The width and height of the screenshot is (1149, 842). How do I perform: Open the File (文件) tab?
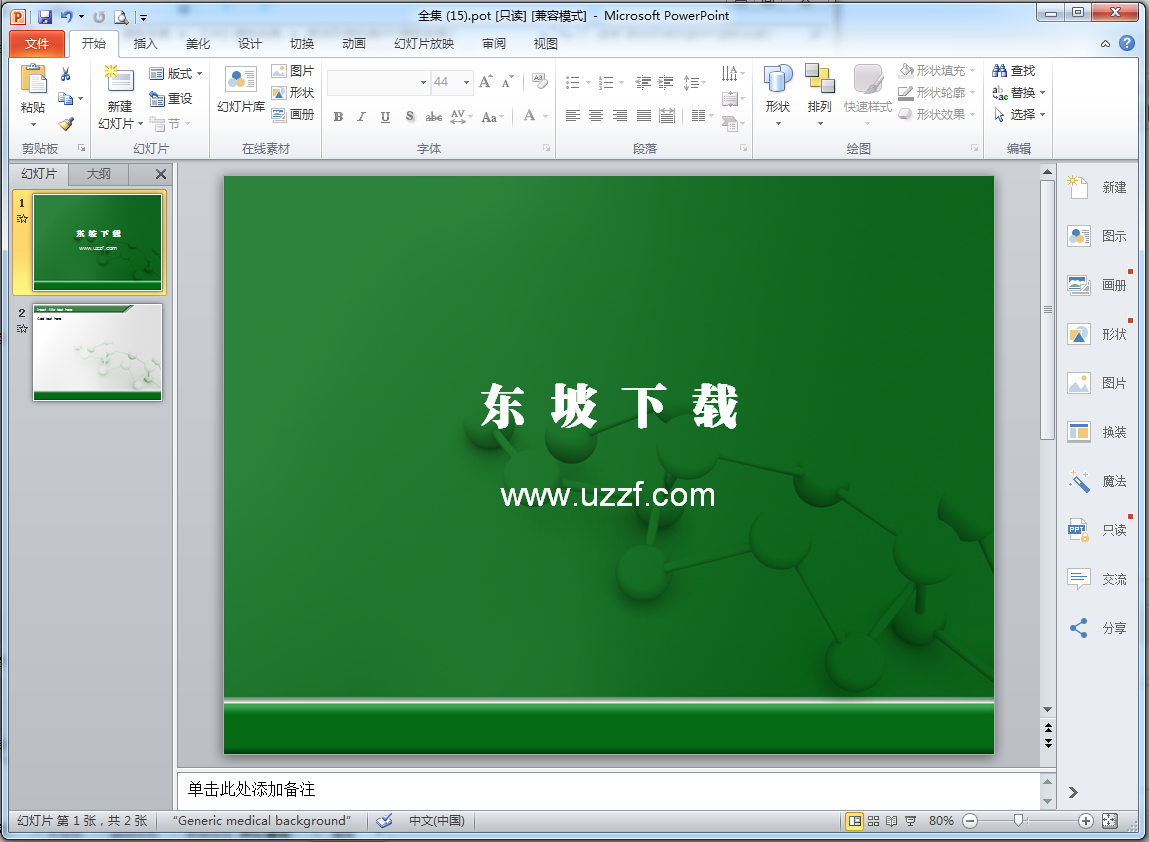click(37, 43)
